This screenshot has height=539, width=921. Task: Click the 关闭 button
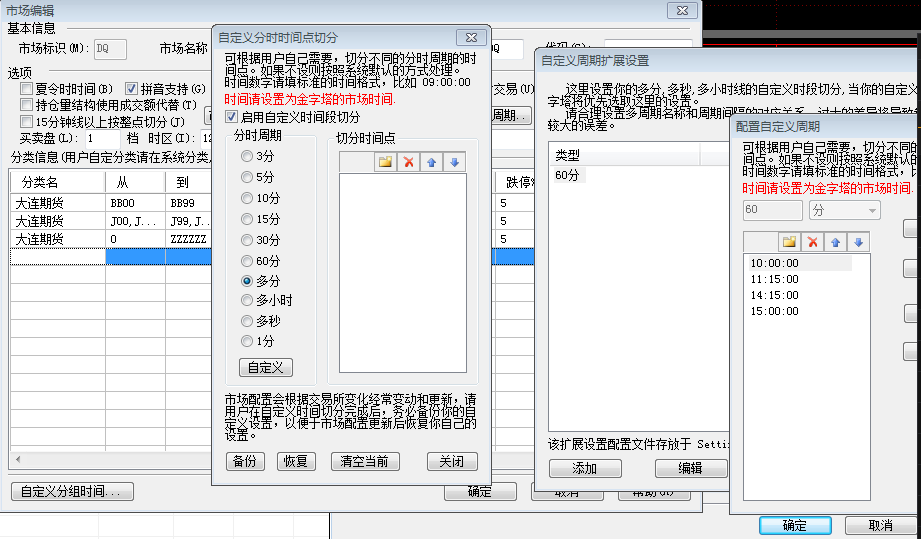[452, 461]
